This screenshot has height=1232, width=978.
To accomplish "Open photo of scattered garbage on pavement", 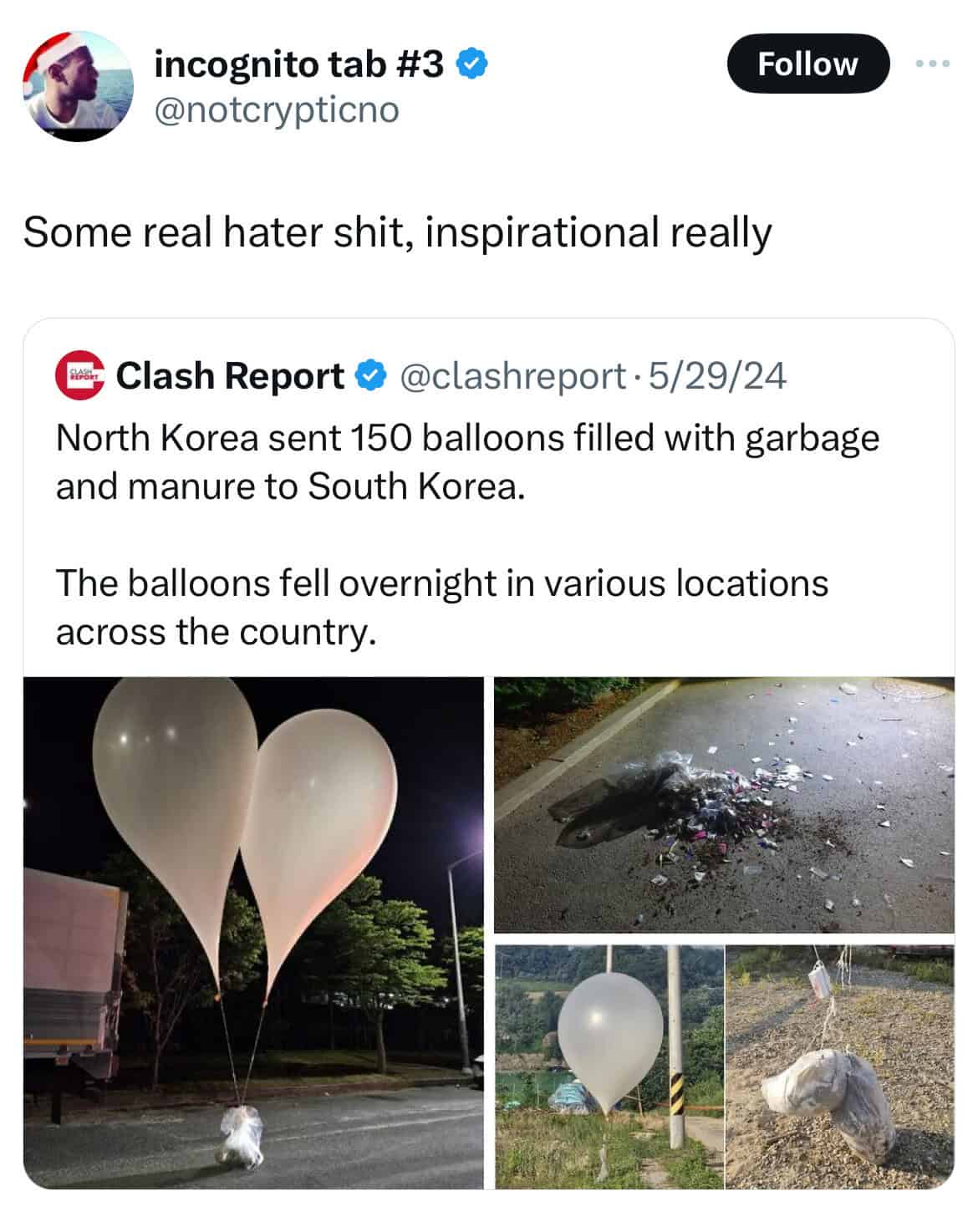I will 724,804.
